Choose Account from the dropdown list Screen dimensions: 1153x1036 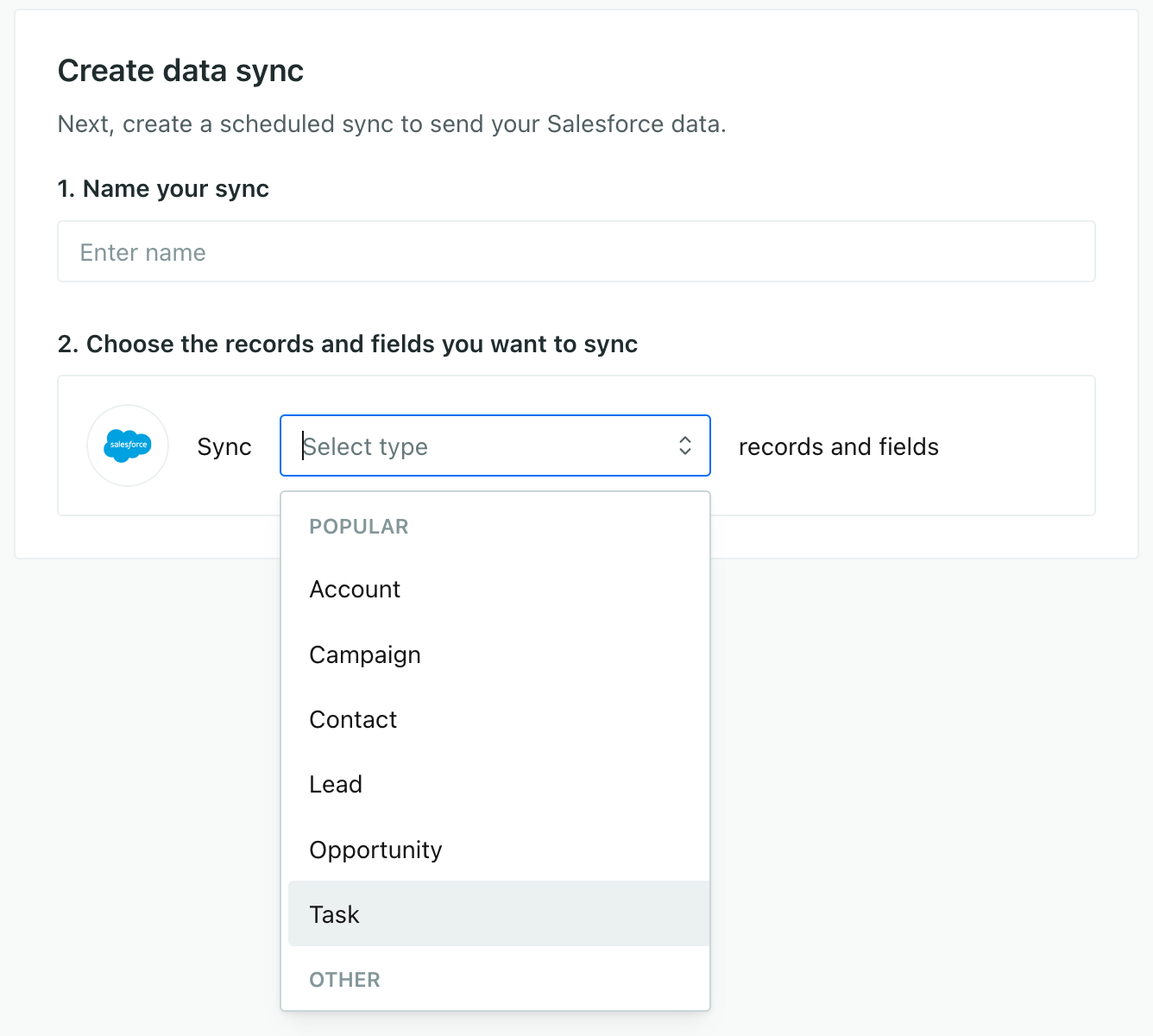point(499,589)
